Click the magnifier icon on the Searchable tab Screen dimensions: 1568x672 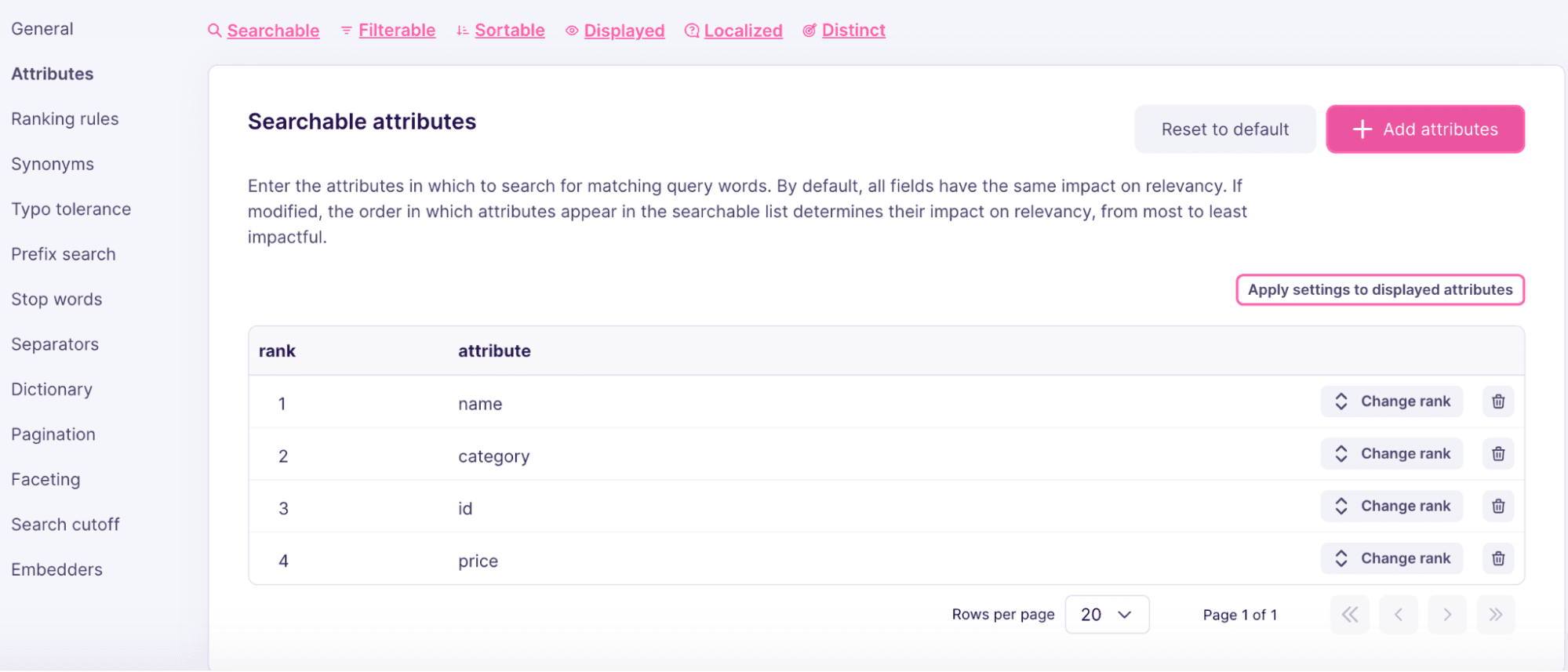coord(213,30)
